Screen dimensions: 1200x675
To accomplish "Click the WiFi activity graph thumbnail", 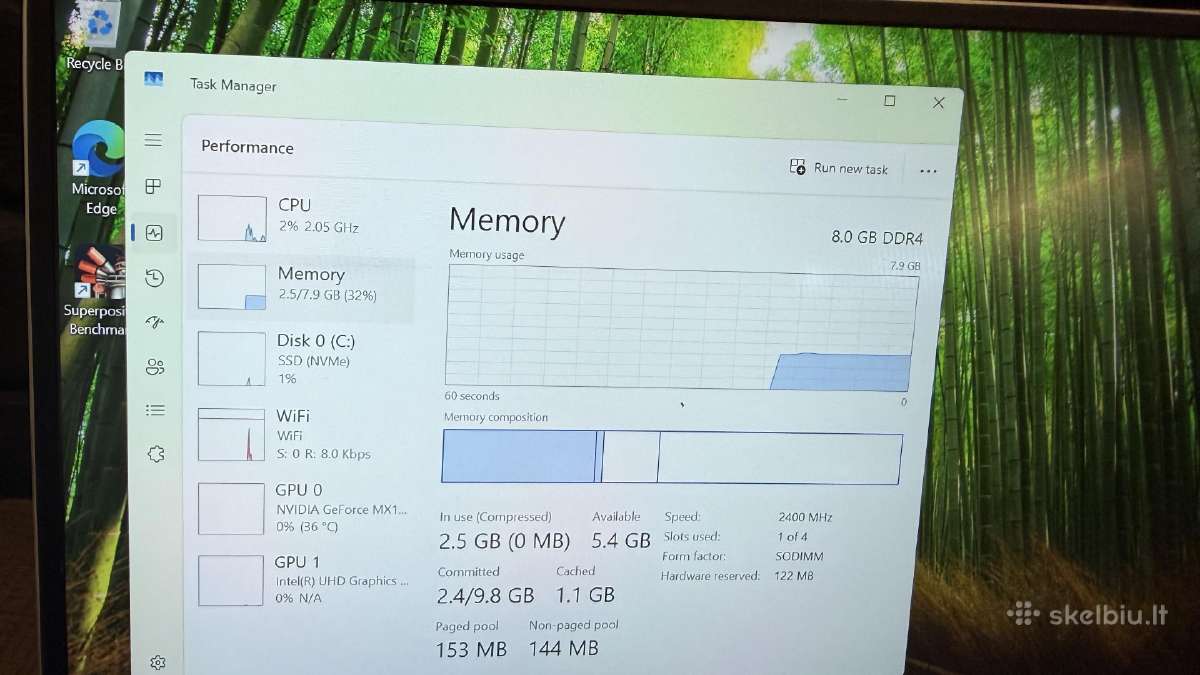I will click(x=231, y=434).
